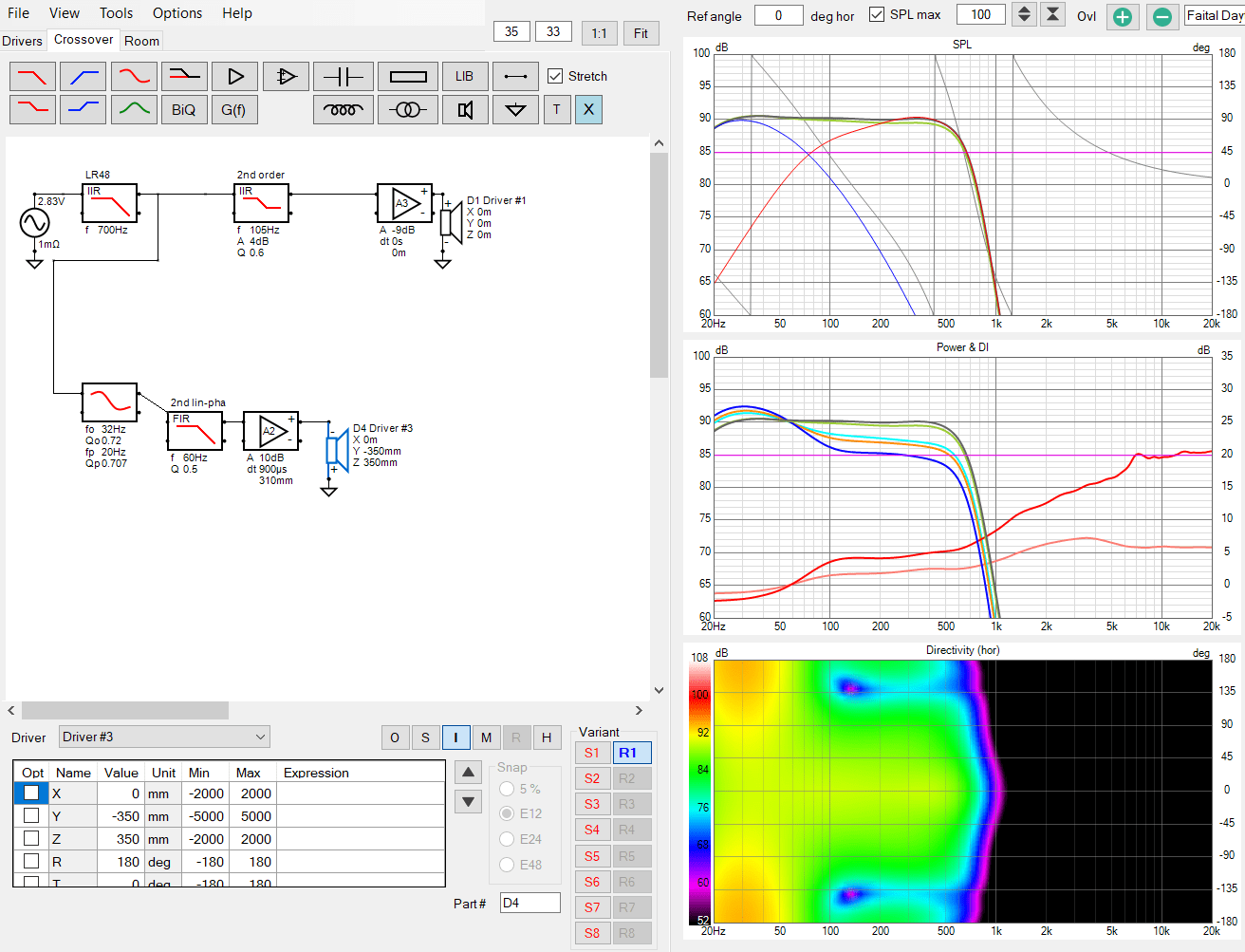
Task: Click the G(f) block button
Action: tap(233, 109)
